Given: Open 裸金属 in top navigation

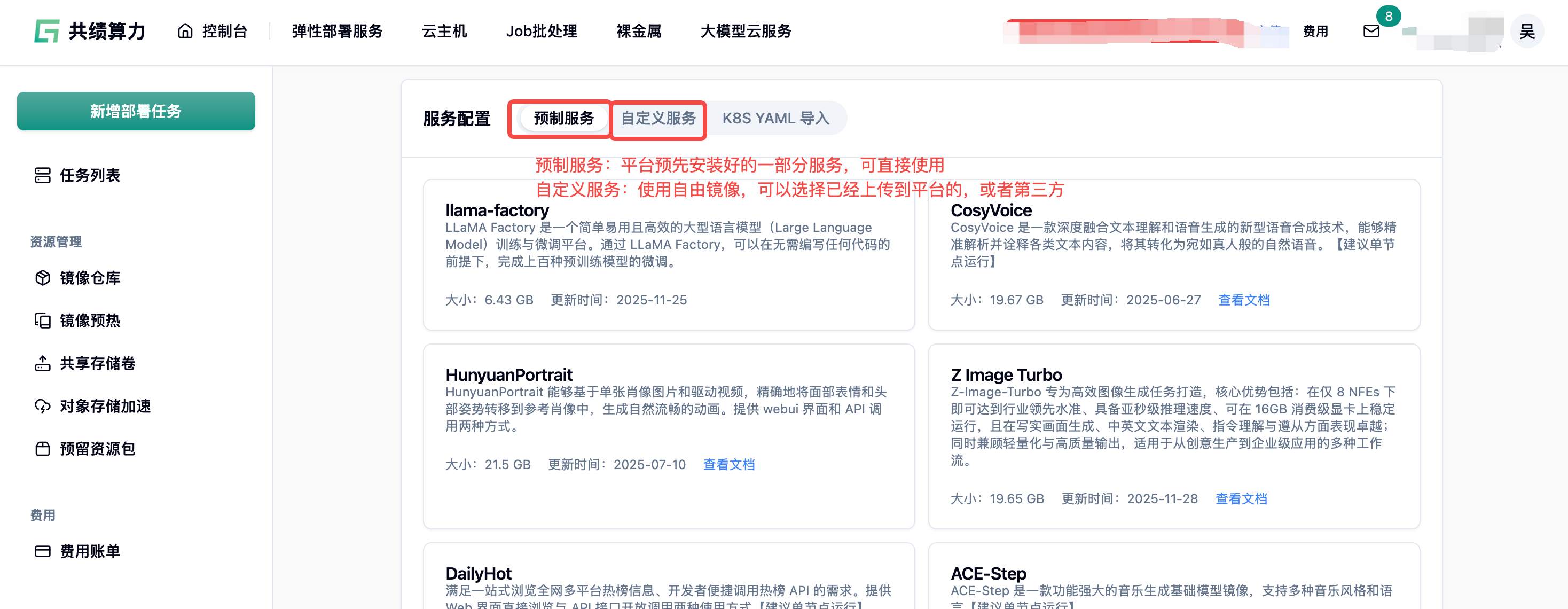Looking at the screenshot, I should point(639,31).
